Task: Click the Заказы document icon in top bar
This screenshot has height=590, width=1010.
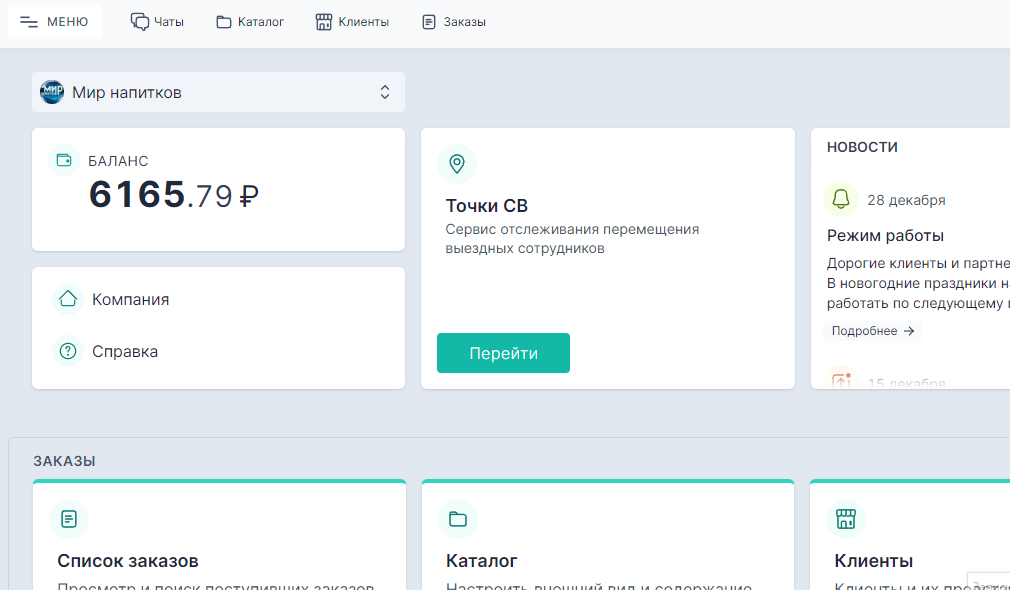Action: 430,20
